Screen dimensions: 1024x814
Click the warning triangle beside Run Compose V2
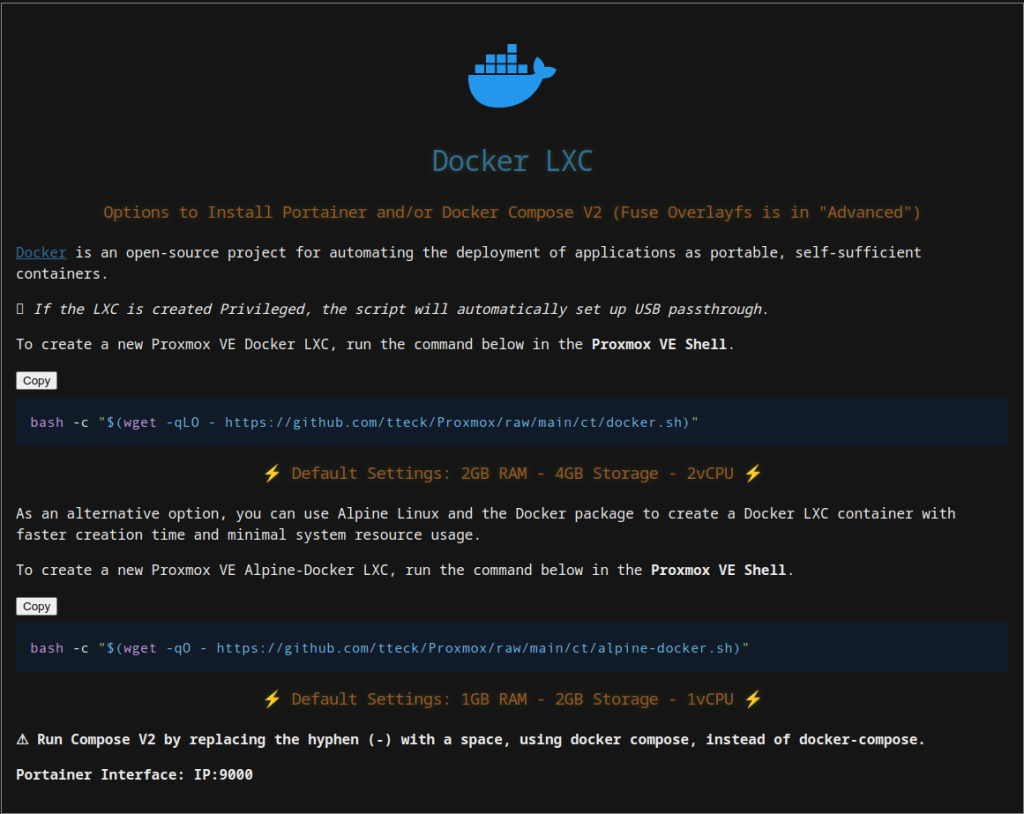pyautogui.click(x=22, y=740)
